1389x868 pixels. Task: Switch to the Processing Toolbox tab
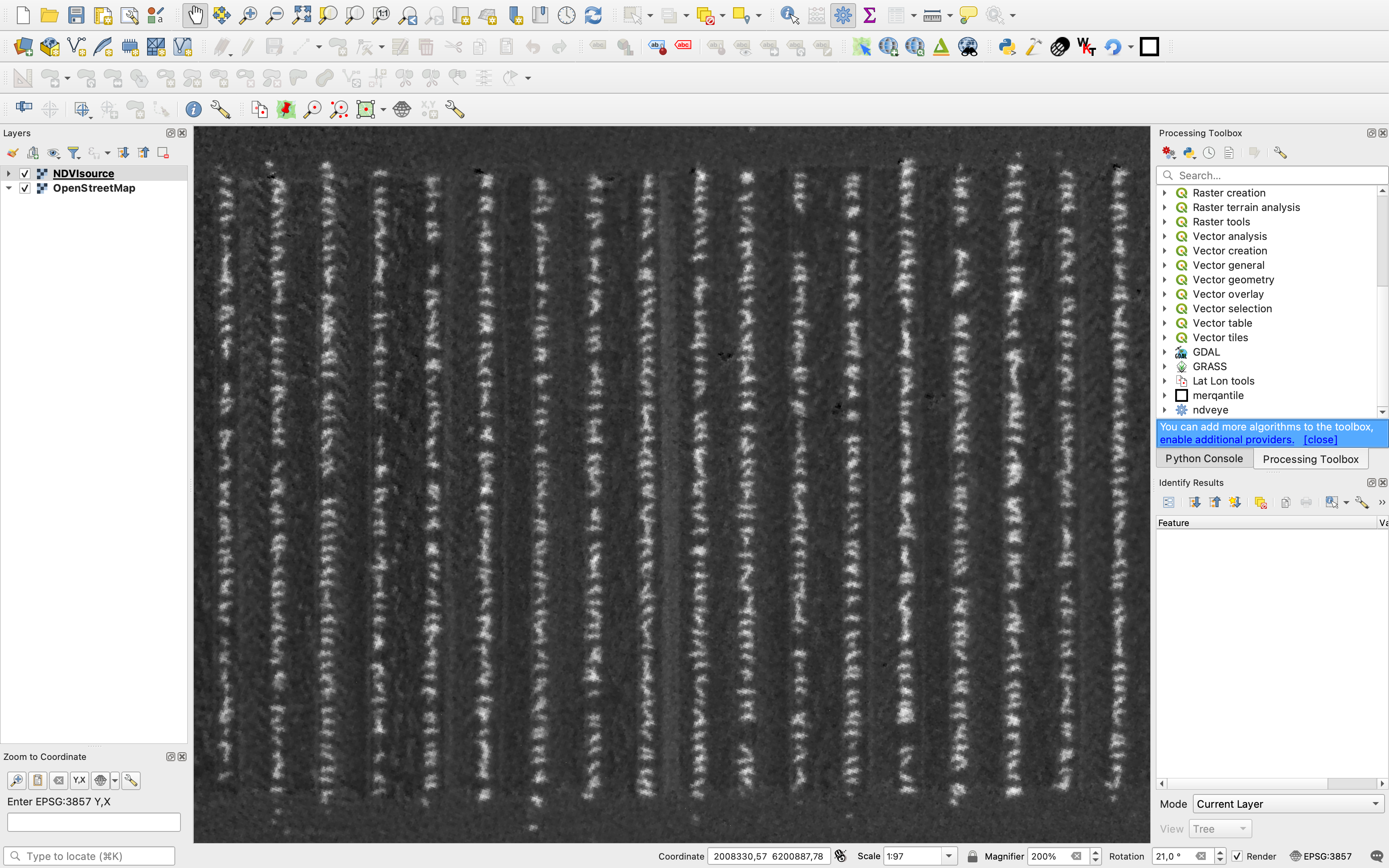(x=1310, y=459)
